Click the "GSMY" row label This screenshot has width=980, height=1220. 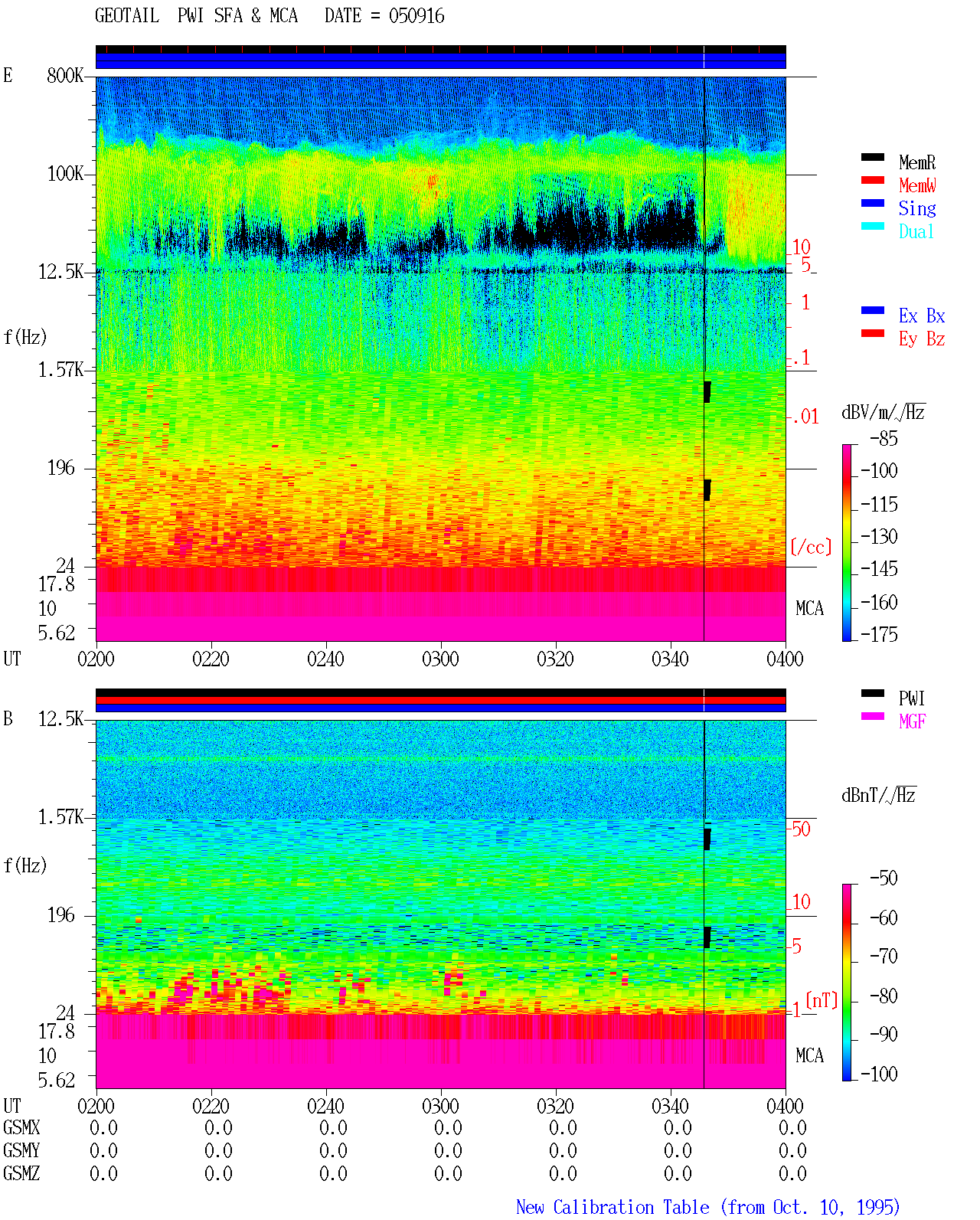pyautogui.click(x=21, y=1151)
